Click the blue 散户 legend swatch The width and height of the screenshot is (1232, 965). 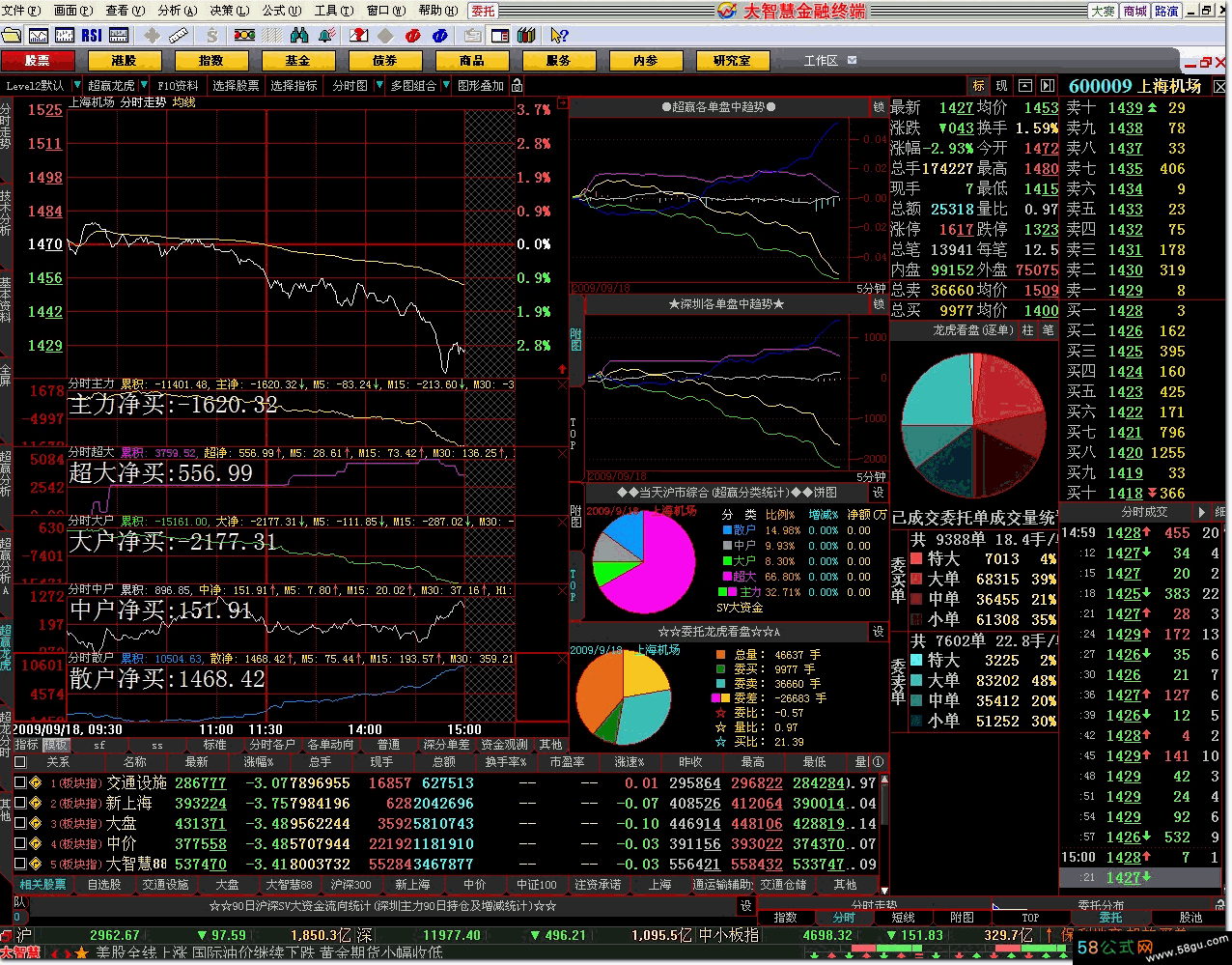coord(727,529)
